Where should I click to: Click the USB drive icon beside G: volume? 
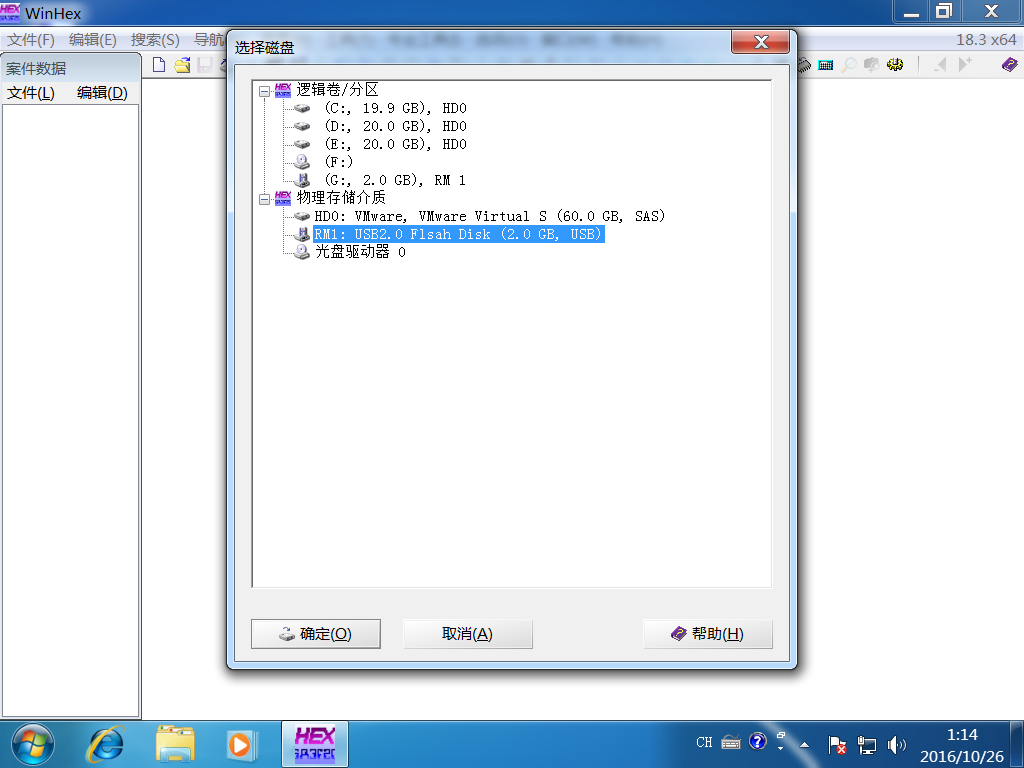point(302,180)
